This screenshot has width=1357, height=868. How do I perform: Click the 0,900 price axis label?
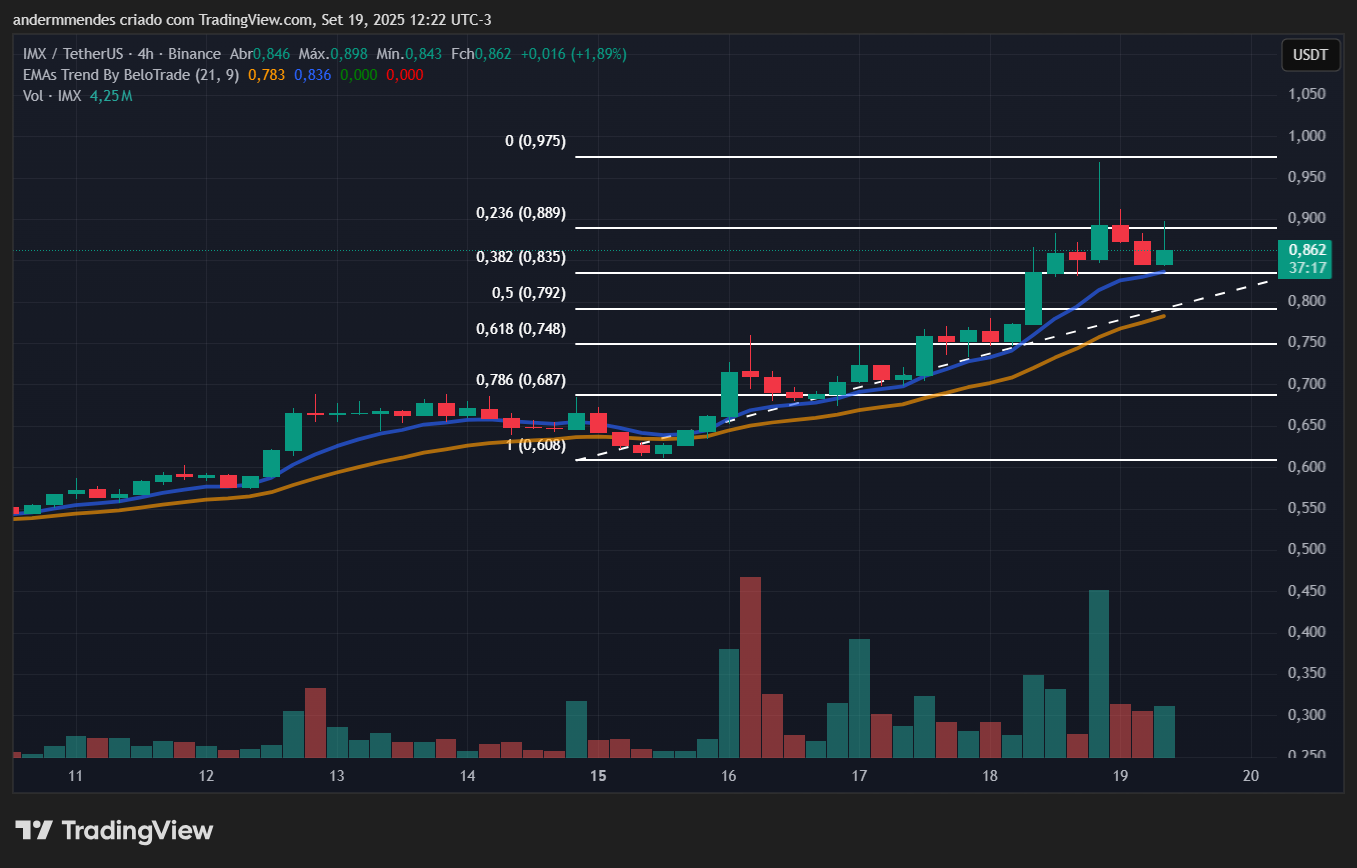[1307, 218]
